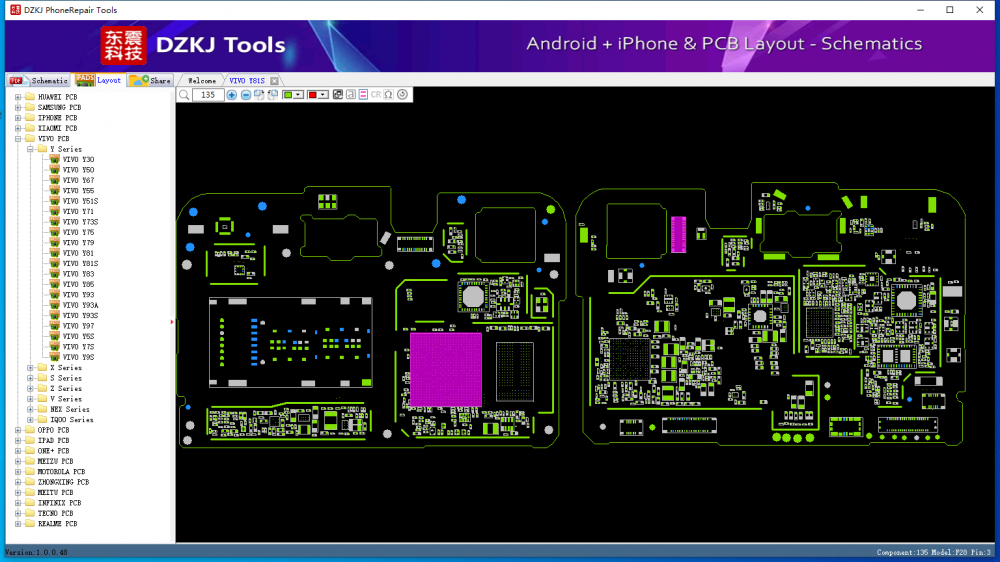
Task: Select VIVO Y67 in the tree
Action: tap(78, 181)
